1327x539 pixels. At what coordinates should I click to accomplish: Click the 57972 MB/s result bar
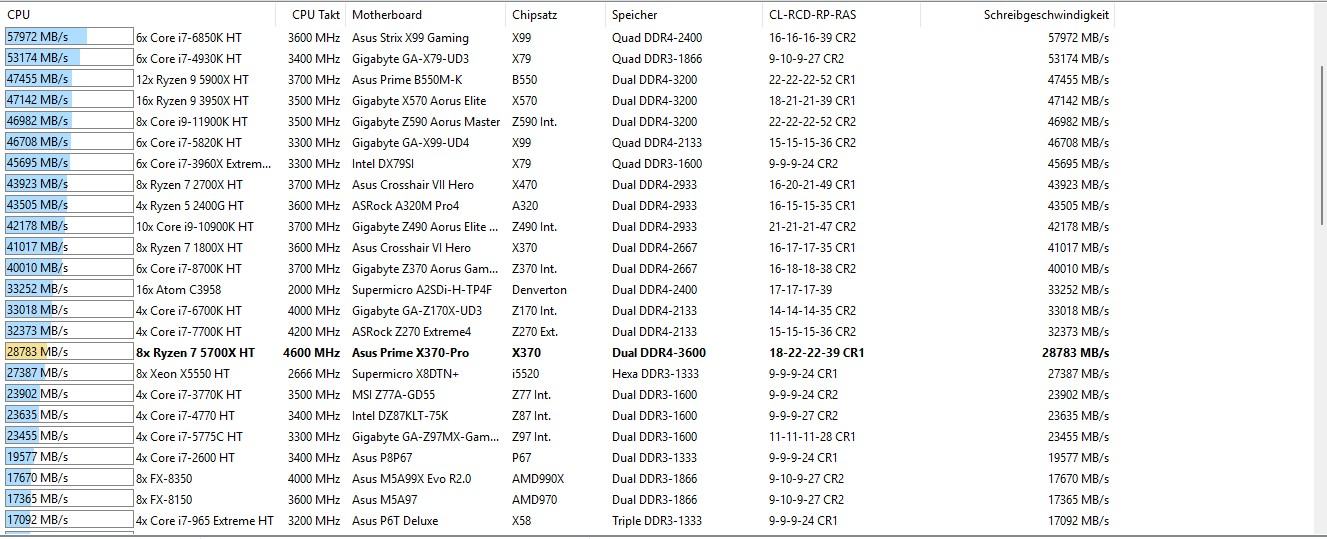click(x=68, y=38)
